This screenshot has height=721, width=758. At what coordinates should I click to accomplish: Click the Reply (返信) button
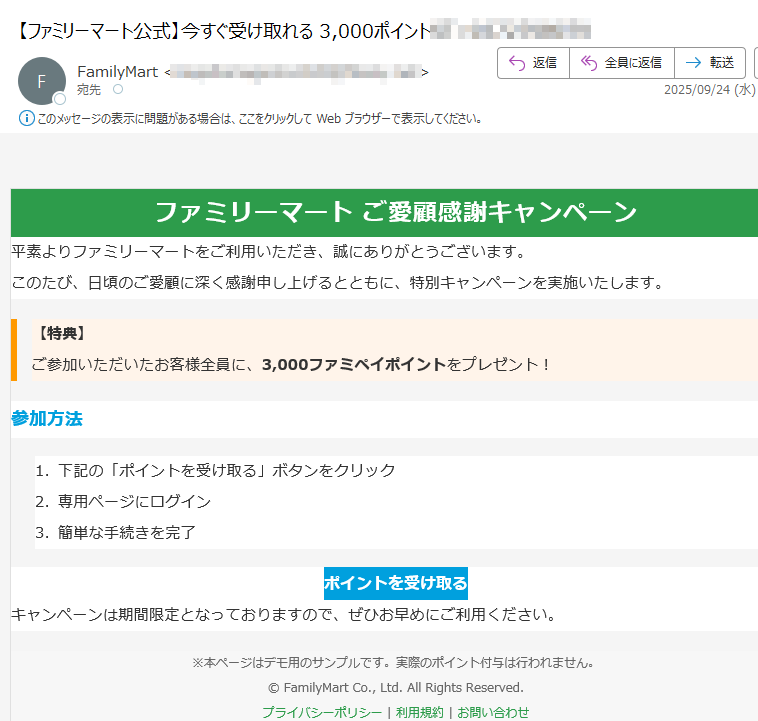tap(533, 62)
